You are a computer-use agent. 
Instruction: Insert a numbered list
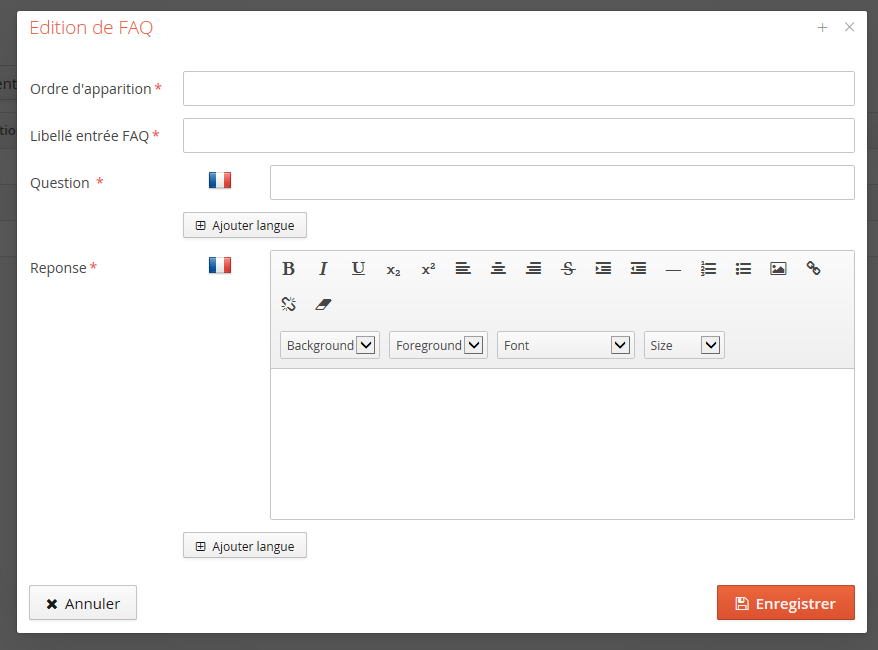point(708,269)
